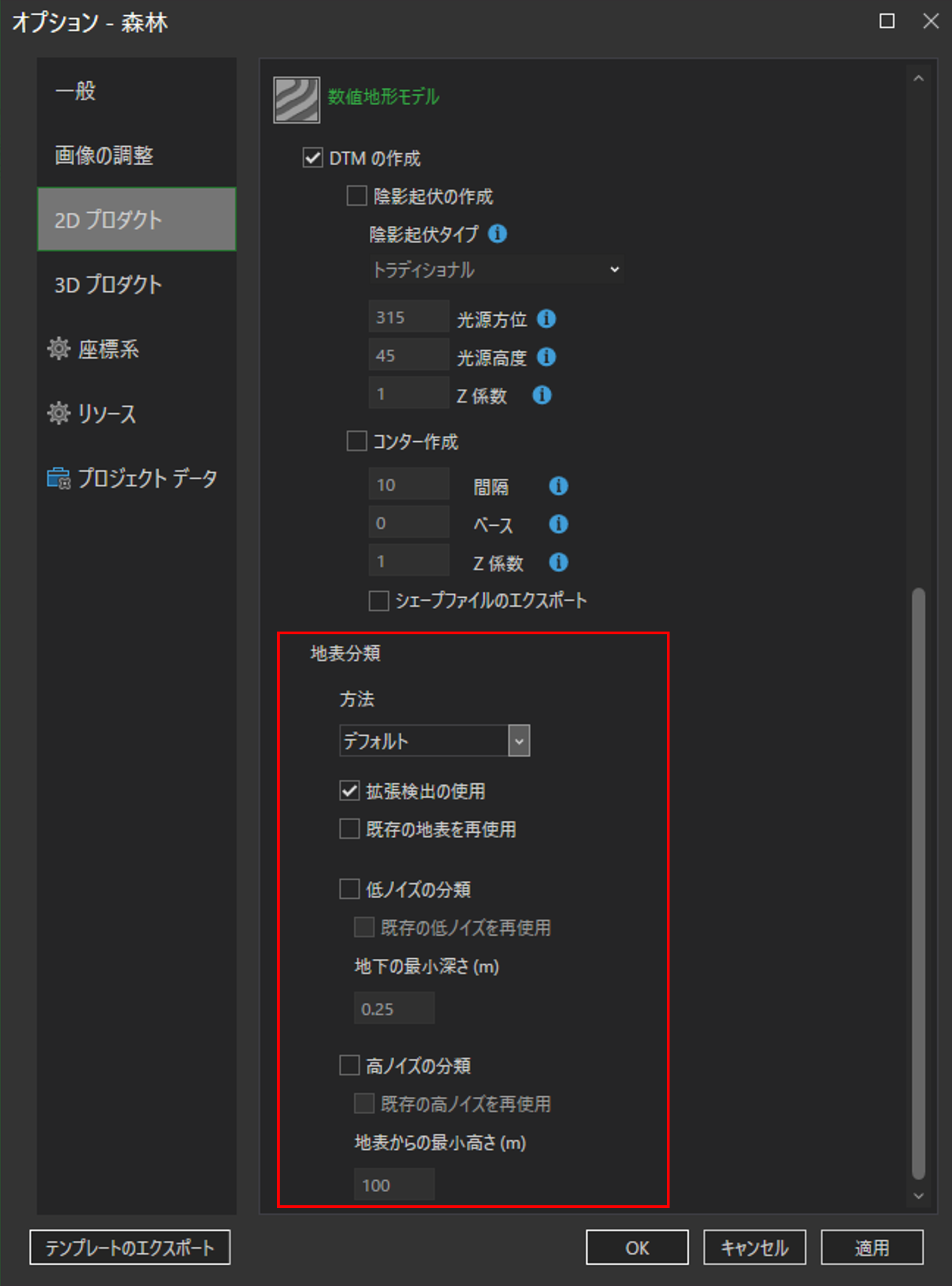Click the 数値地形モデル heading text

pos(383,97)
